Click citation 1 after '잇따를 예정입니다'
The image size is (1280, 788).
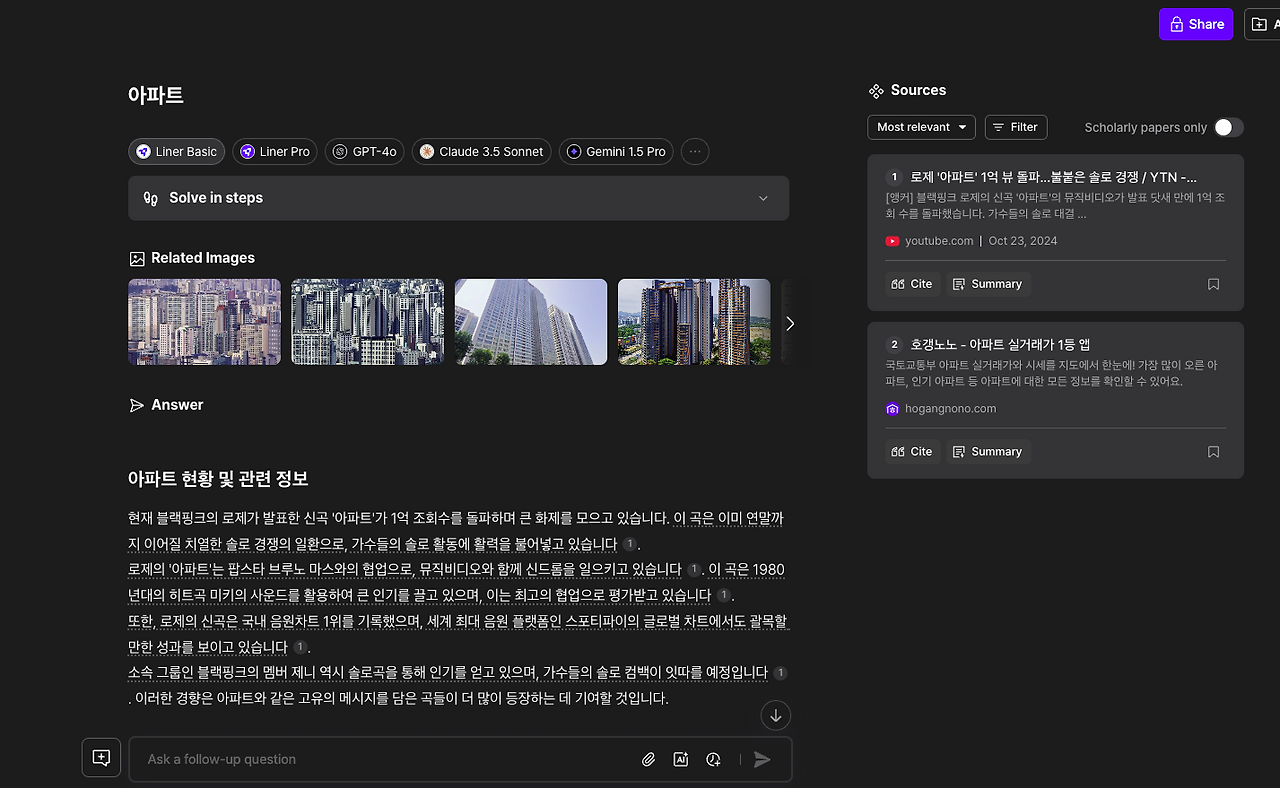[x=780, y=673]
